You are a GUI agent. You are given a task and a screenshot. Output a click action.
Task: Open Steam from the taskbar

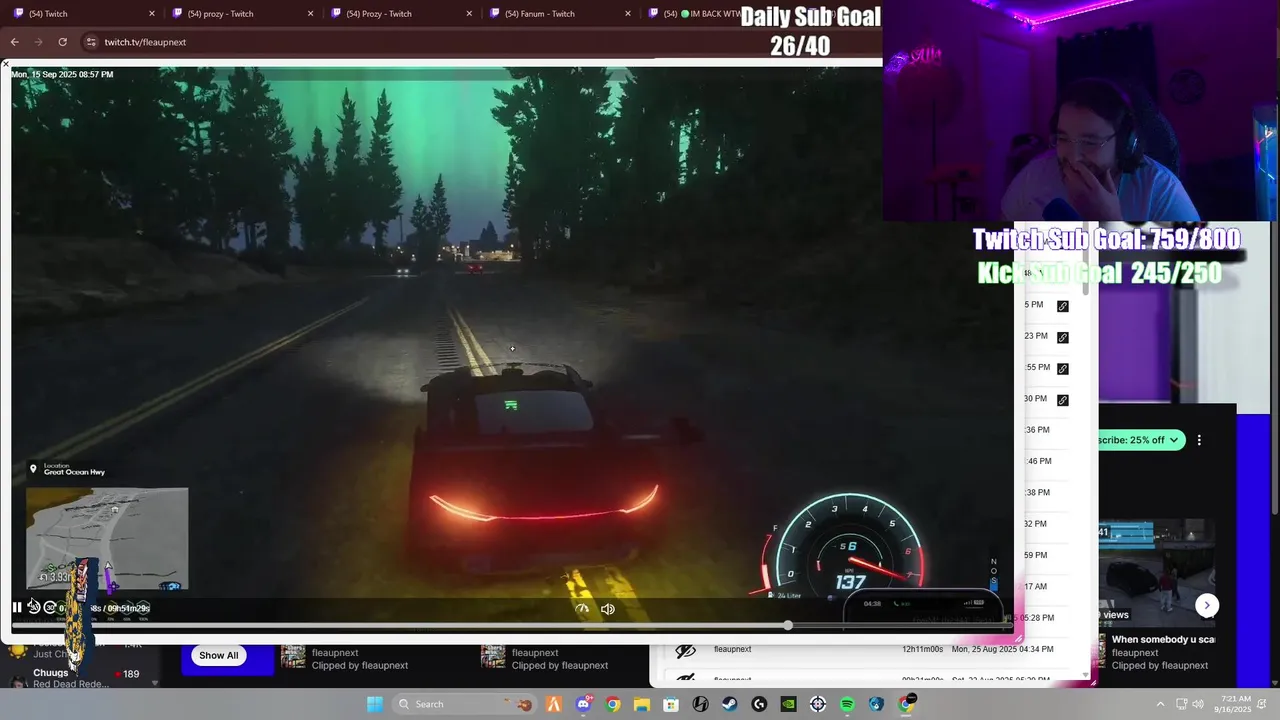730,704
